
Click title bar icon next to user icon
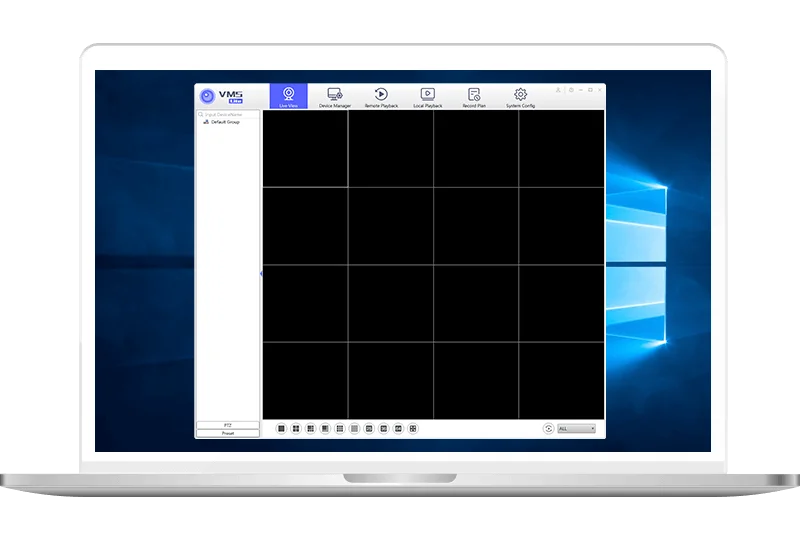[571, 90]
